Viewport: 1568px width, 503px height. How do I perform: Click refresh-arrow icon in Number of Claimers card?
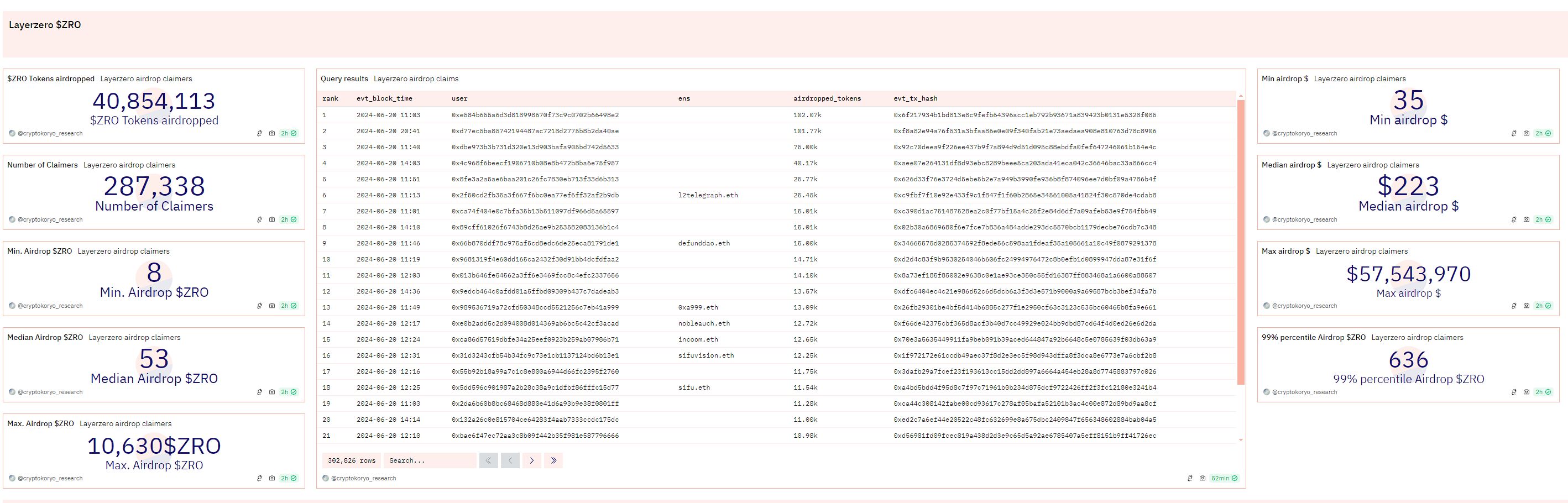[259, 219]
